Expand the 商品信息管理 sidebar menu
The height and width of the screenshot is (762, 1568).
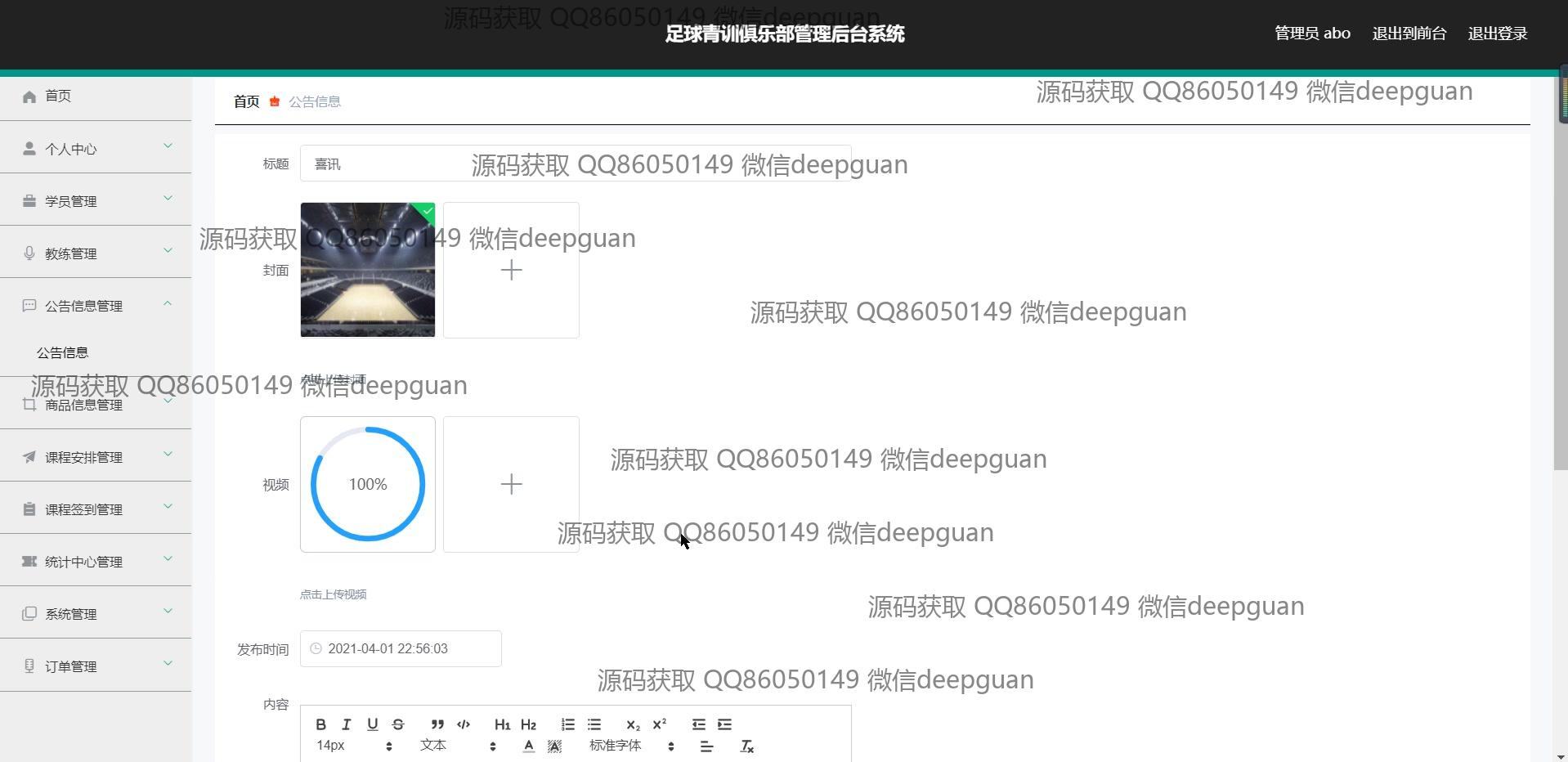point(96,404)
